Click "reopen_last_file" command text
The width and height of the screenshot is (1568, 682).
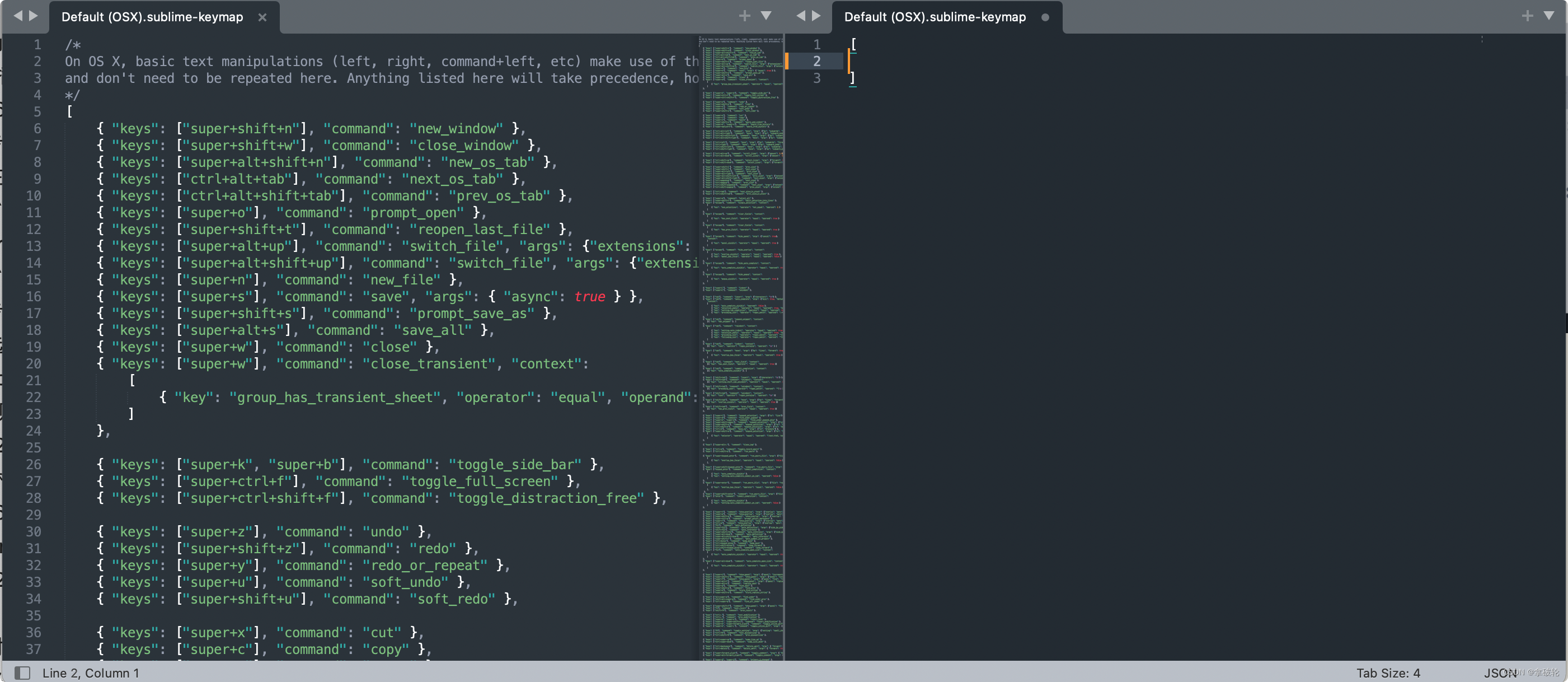coord(480,230)
